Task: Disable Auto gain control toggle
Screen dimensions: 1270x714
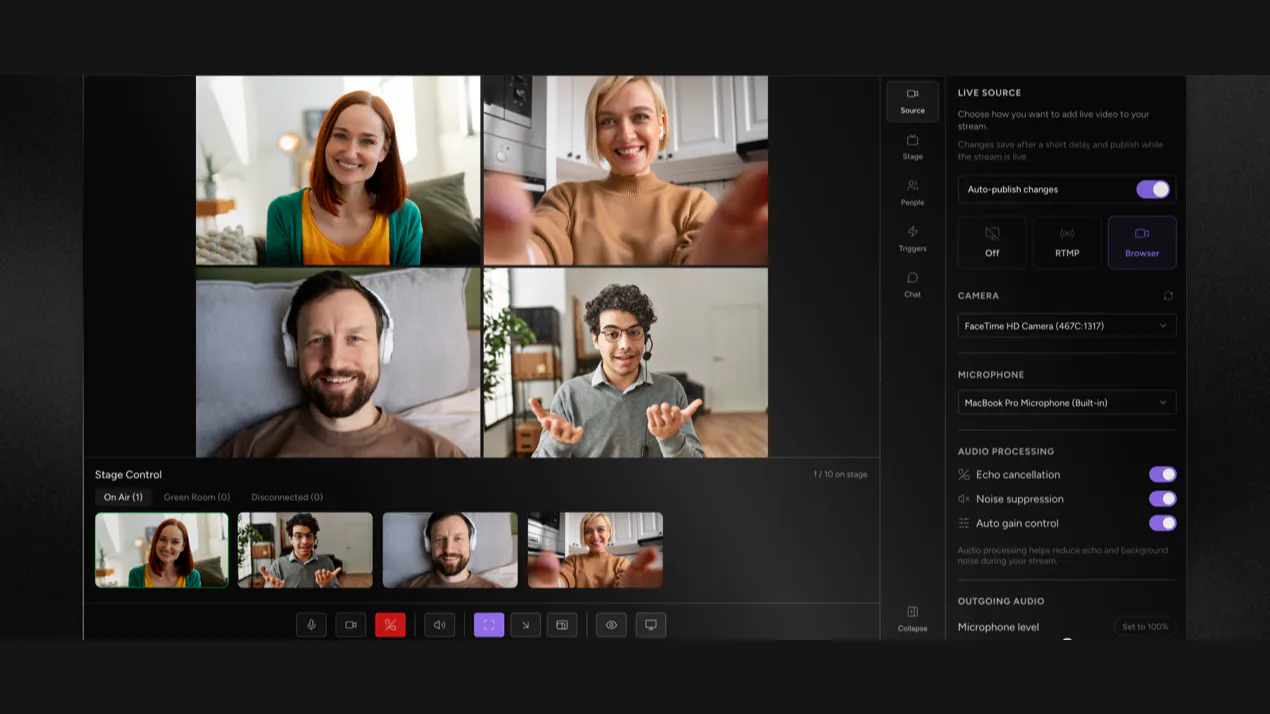Action: click(1162, 523)
